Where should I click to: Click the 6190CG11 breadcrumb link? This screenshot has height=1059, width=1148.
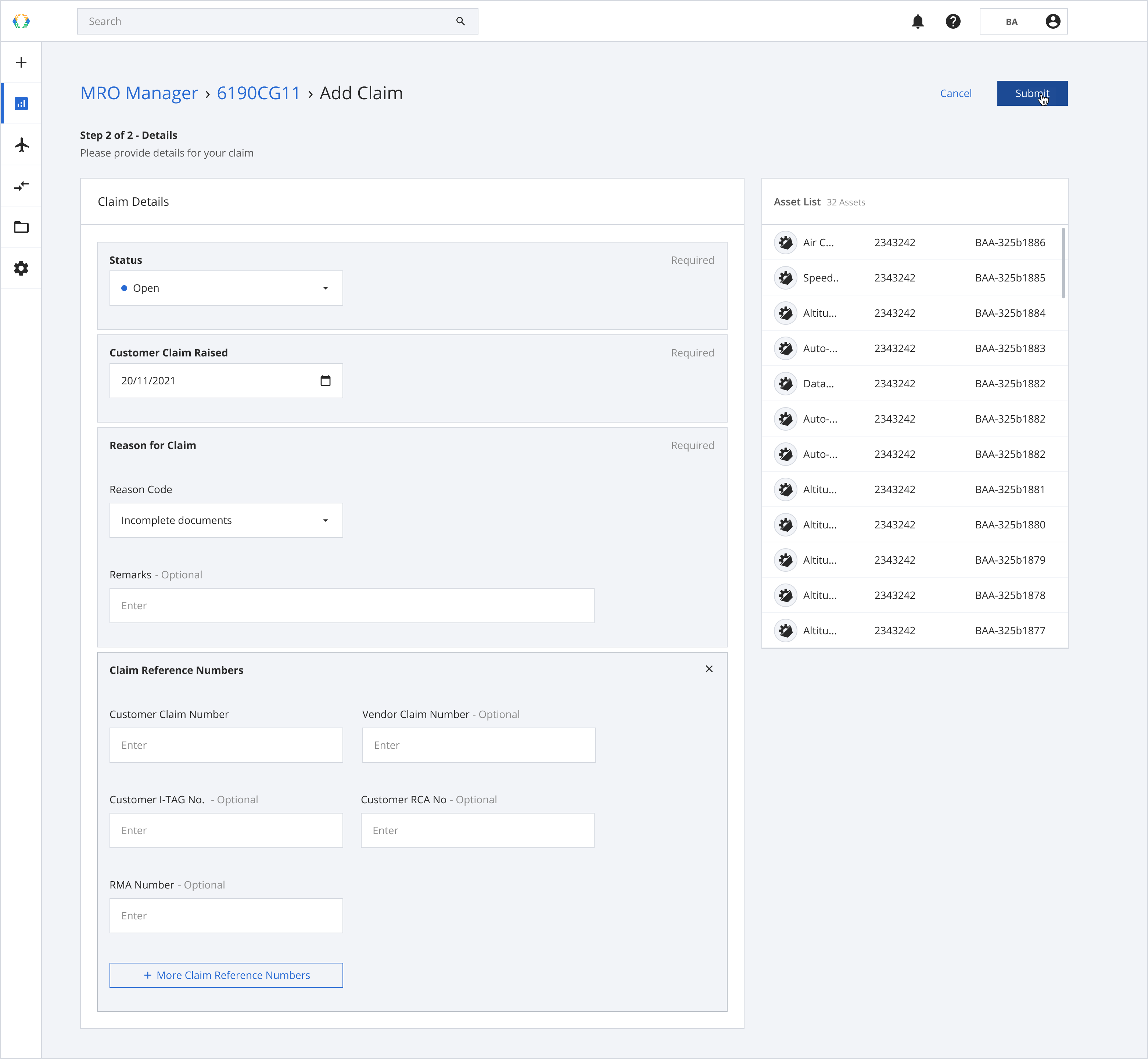point(258,93)
